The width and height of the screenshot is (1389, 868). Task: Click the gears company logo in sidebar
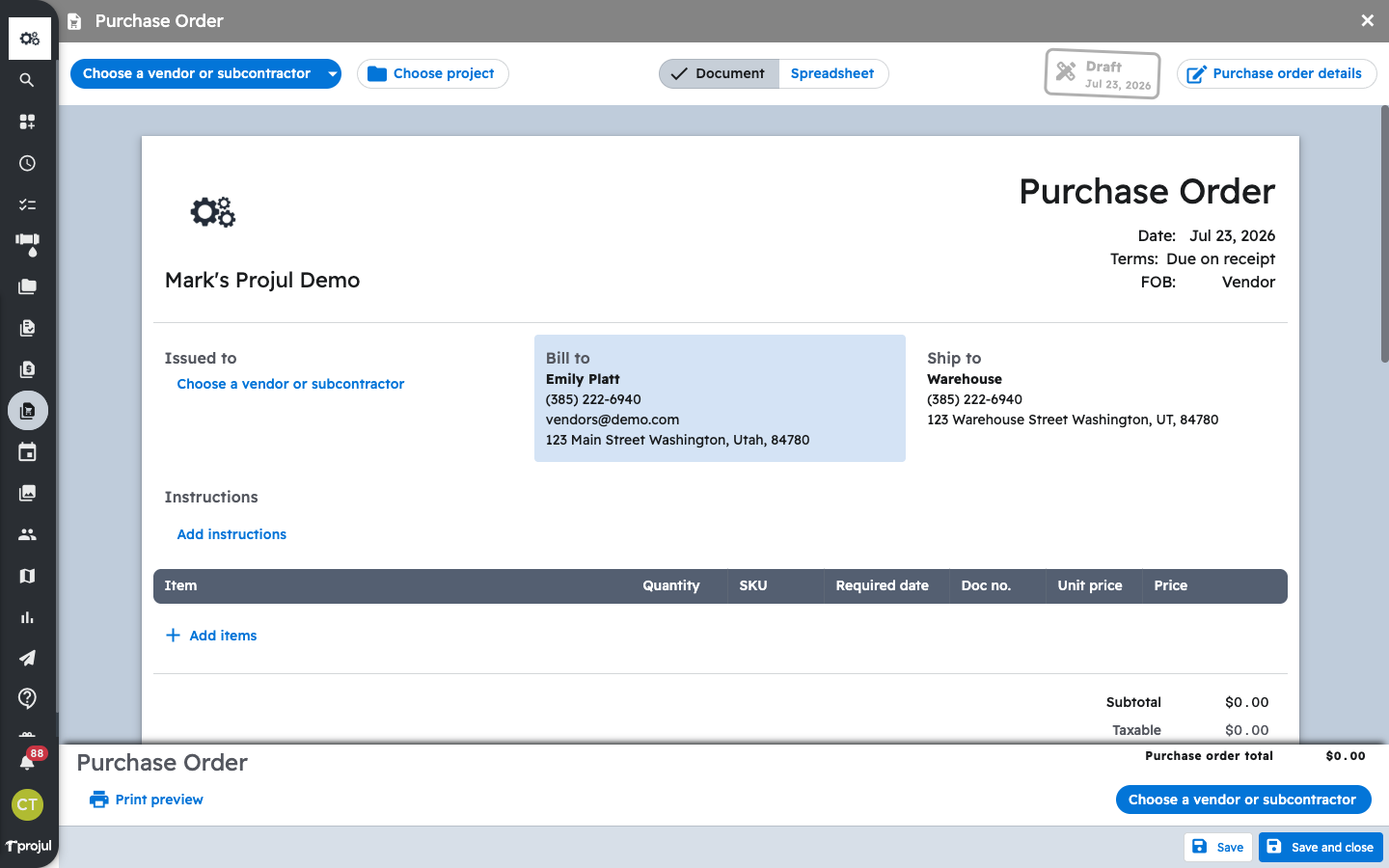click(x=30, y=39)
